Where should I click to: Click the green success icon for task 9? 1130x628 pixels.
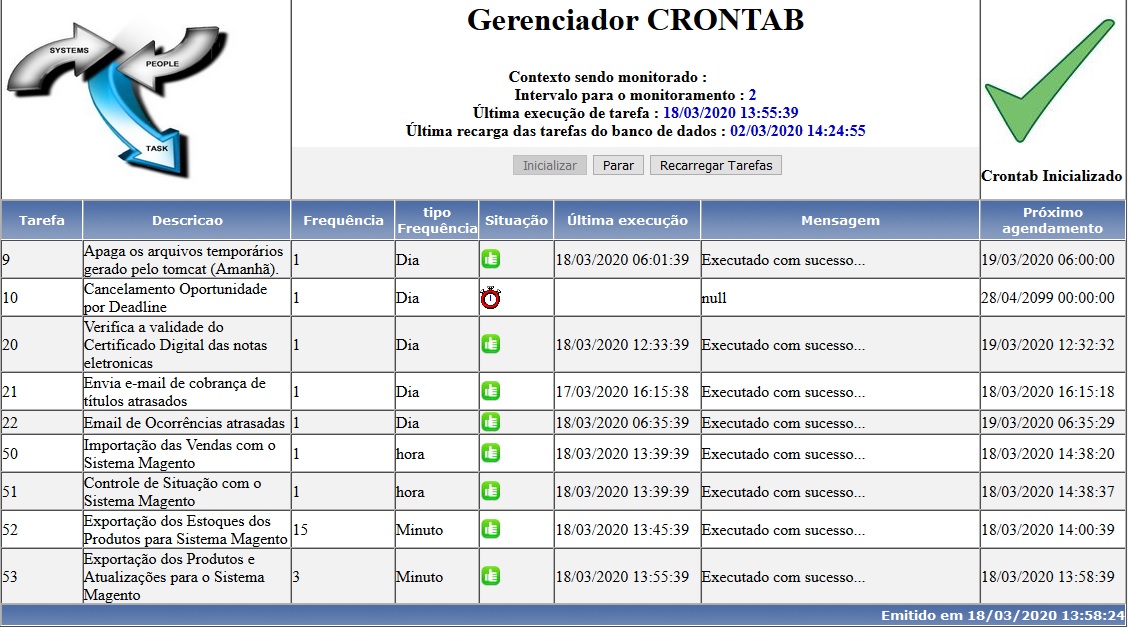point(491,258)
